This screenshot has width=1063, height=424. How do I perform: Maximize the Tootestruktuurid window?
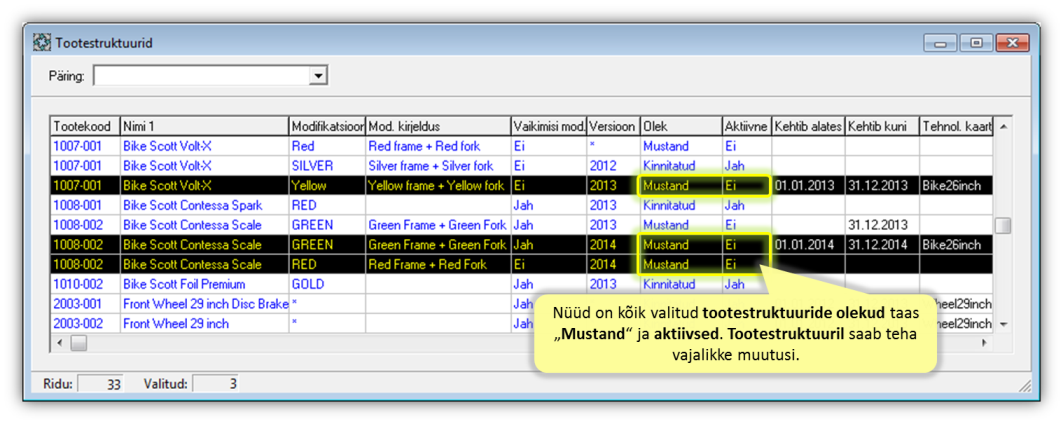pyautogui.click(x=976, y=43)
